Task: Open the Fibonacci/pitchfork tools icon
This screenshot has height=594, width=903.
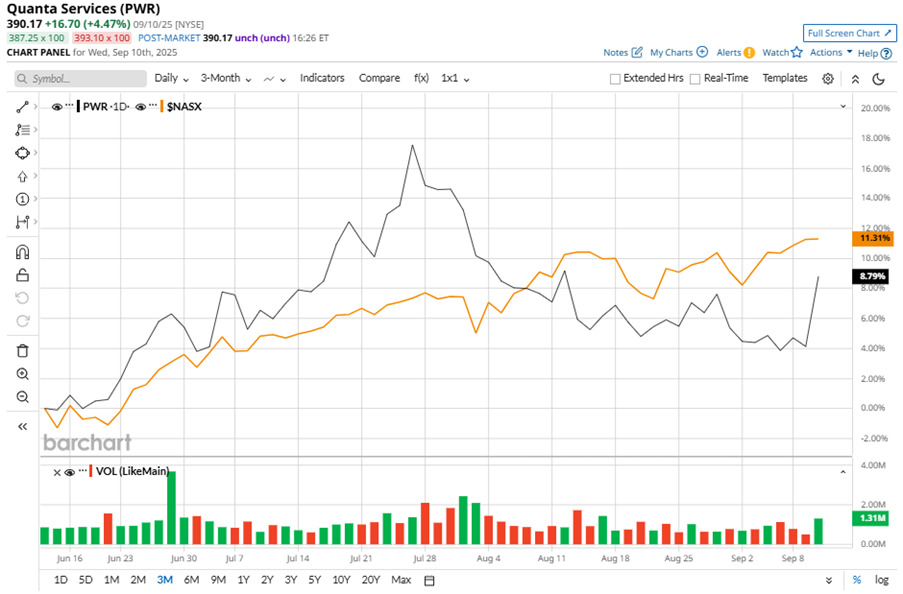Action: 22,130
